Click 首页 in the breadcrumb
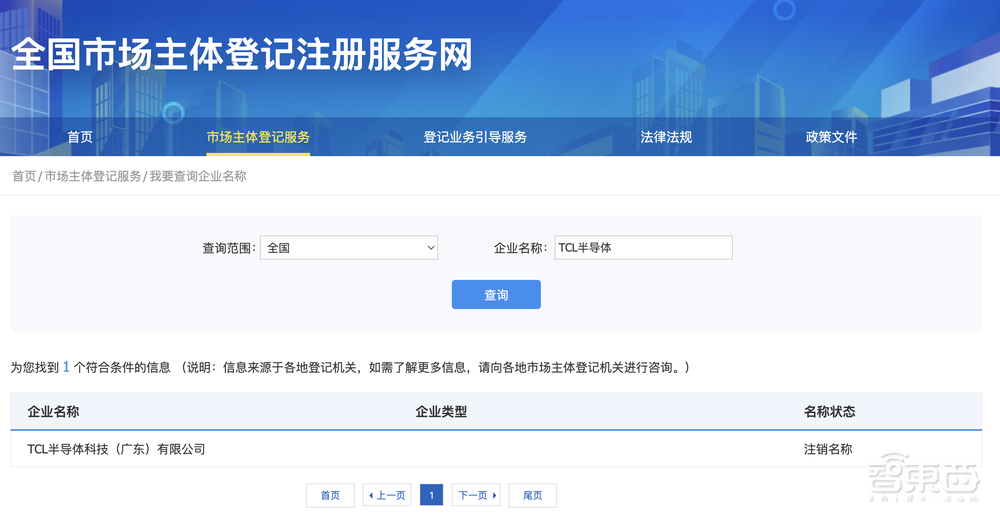Image resolution: width=1000 pixels, height=521 pixels. [24, 176]
